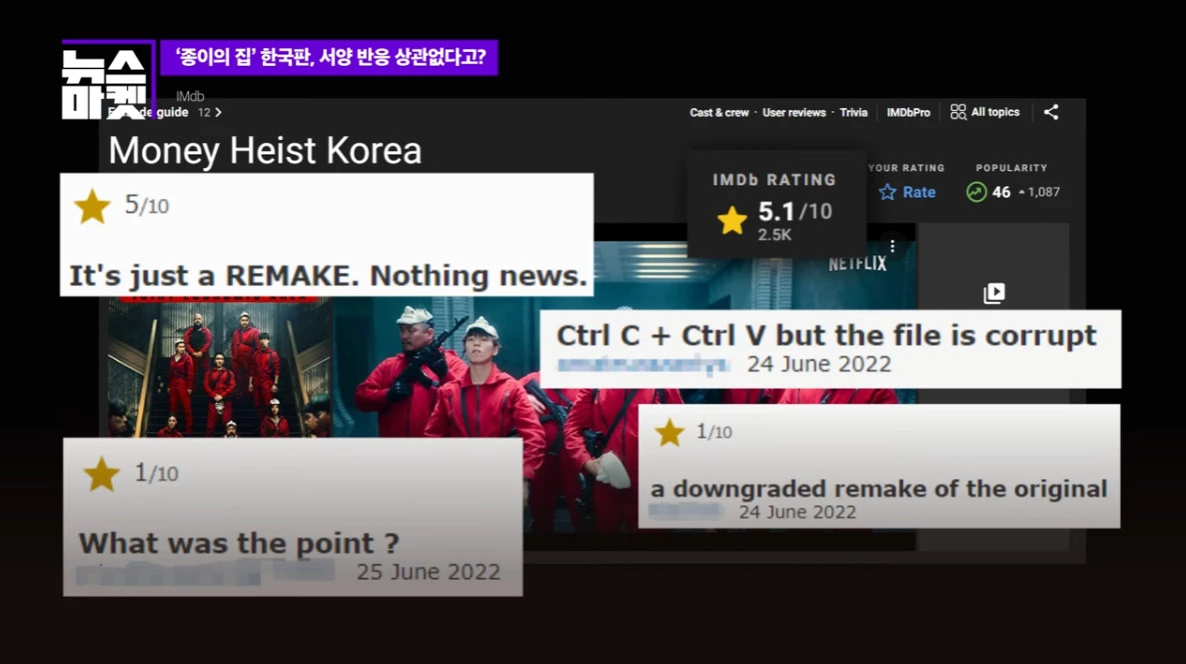Click the purple Korean headline banner

click(329, 57)
